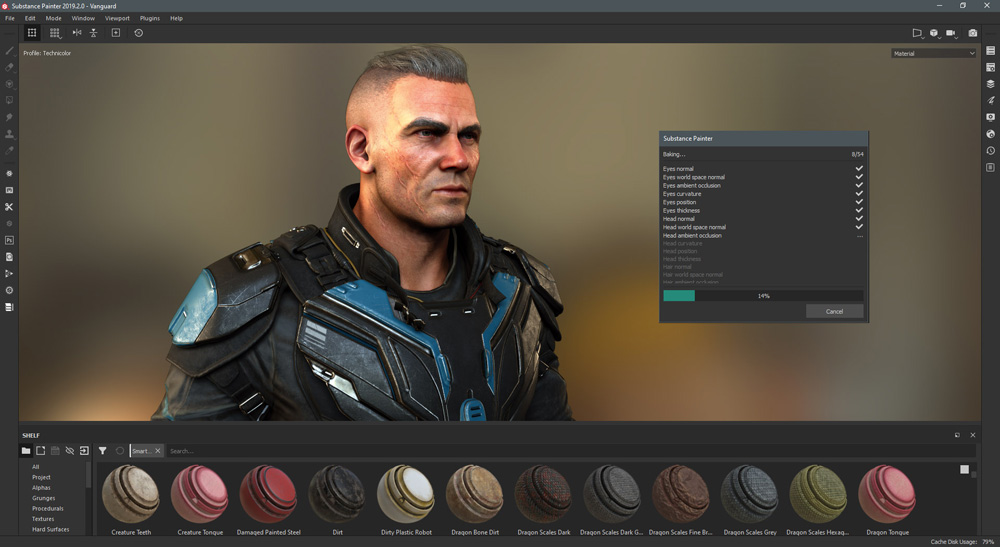Open the Log panel icon at right

(990, 167)
